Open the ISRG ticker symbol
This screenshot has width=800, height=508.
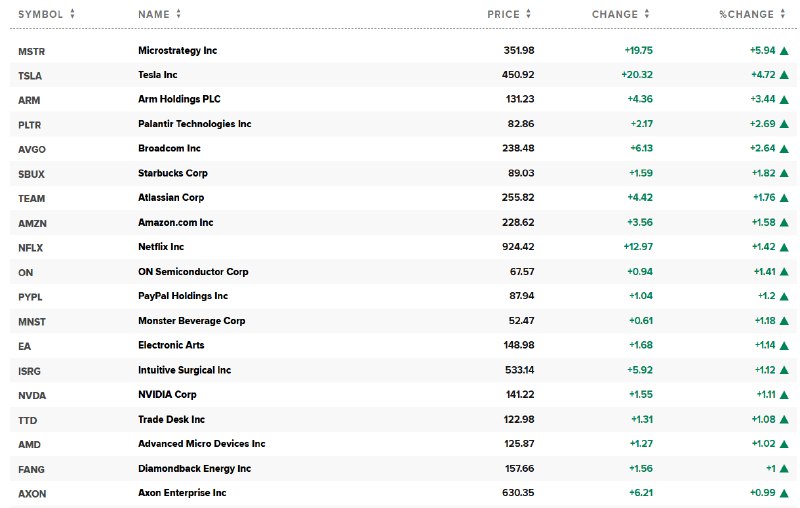click(29, 371)
